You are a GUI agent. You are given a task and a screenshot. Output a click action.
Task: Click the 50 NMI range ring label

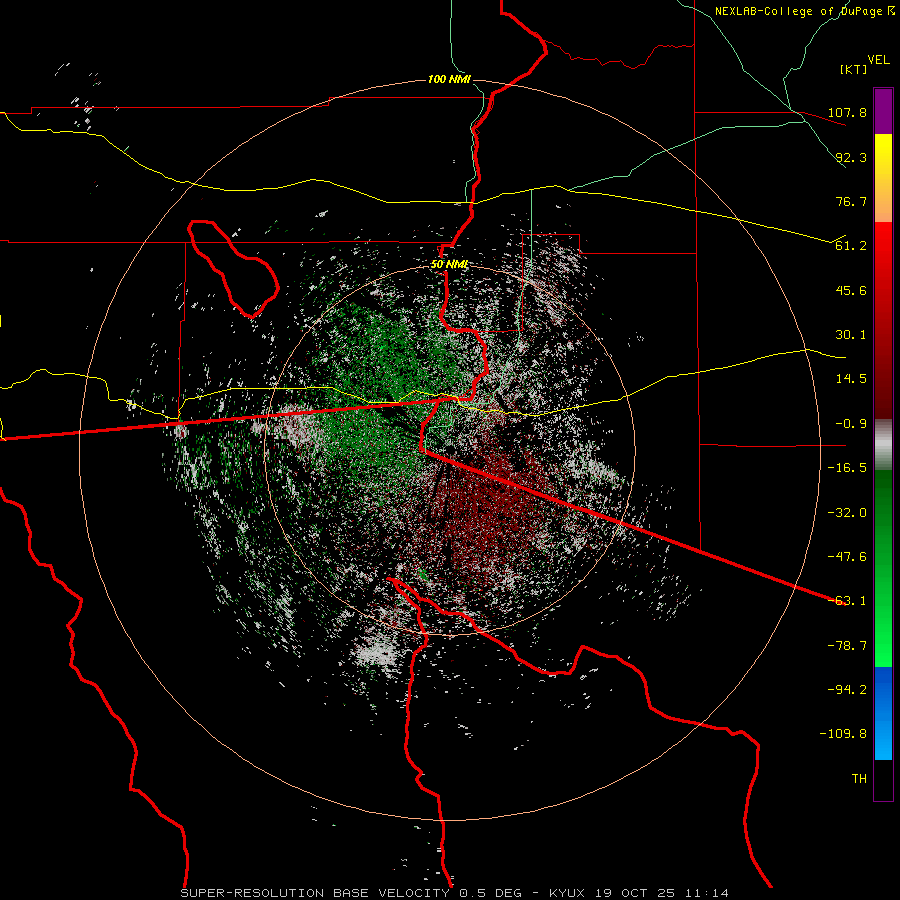[449, 265]
